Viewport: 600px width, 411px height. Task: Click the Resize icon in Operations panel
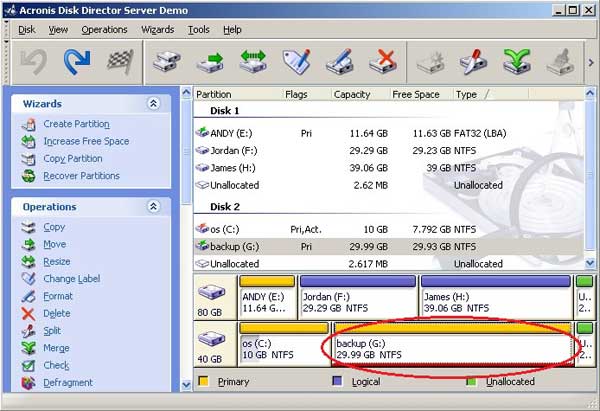coord(27,262)
